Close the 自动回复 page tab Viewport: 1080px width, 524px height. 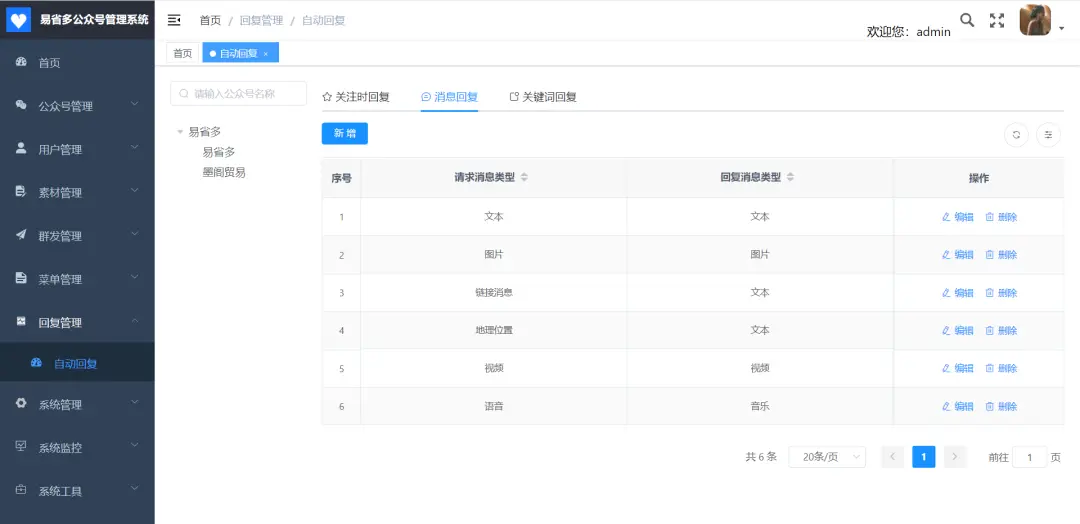pos(266,54)
